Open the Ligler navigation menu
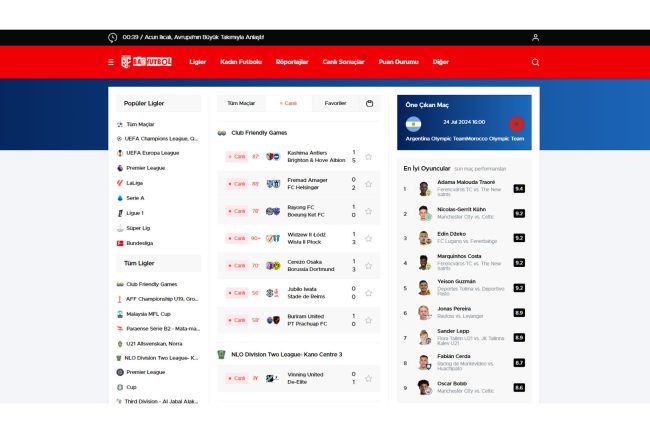This screenshot has width=650, height=433. click(197, 62)
